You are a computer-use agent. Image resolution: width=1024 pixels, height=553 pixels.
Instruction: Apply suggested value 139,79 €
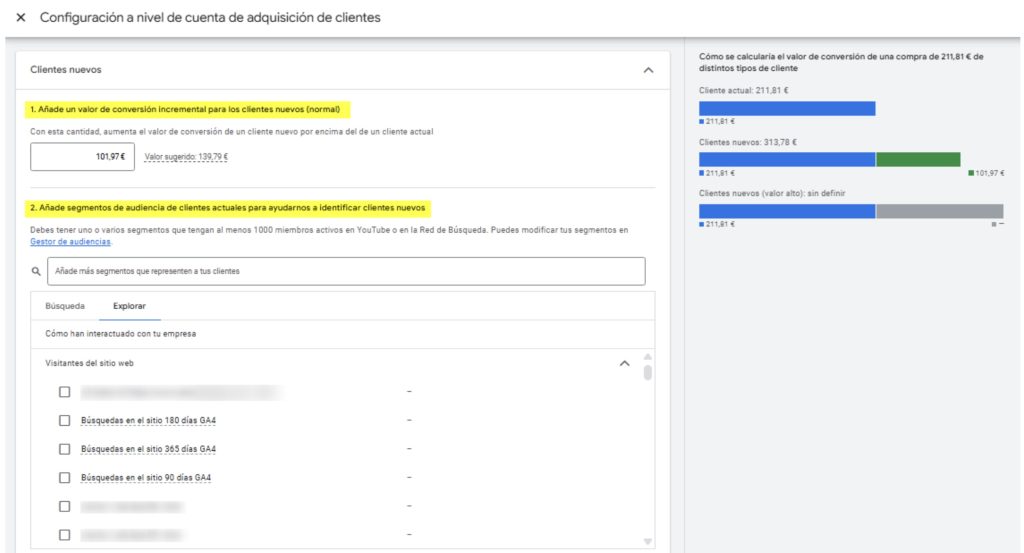click(x=186, y=157)
